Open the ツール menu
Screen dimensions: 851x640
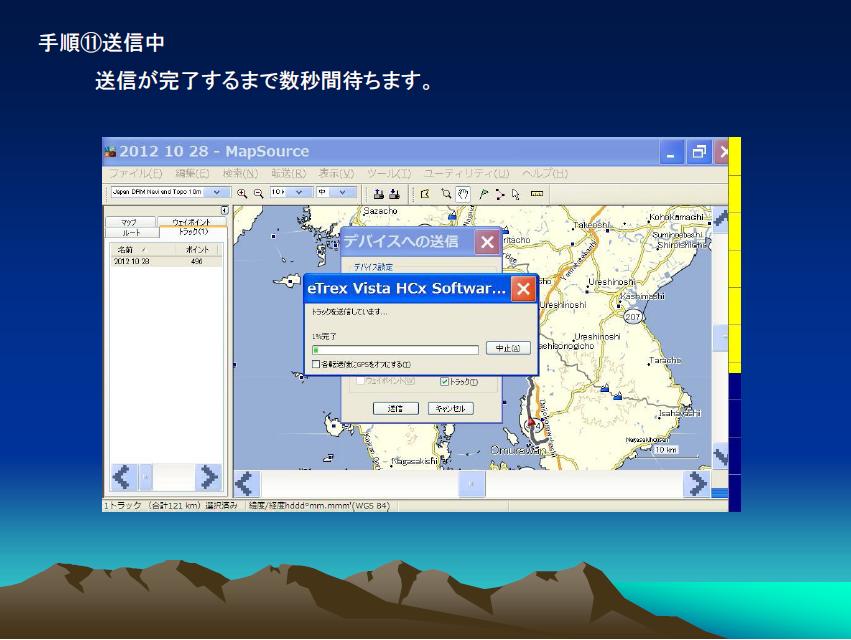(389, 173)
